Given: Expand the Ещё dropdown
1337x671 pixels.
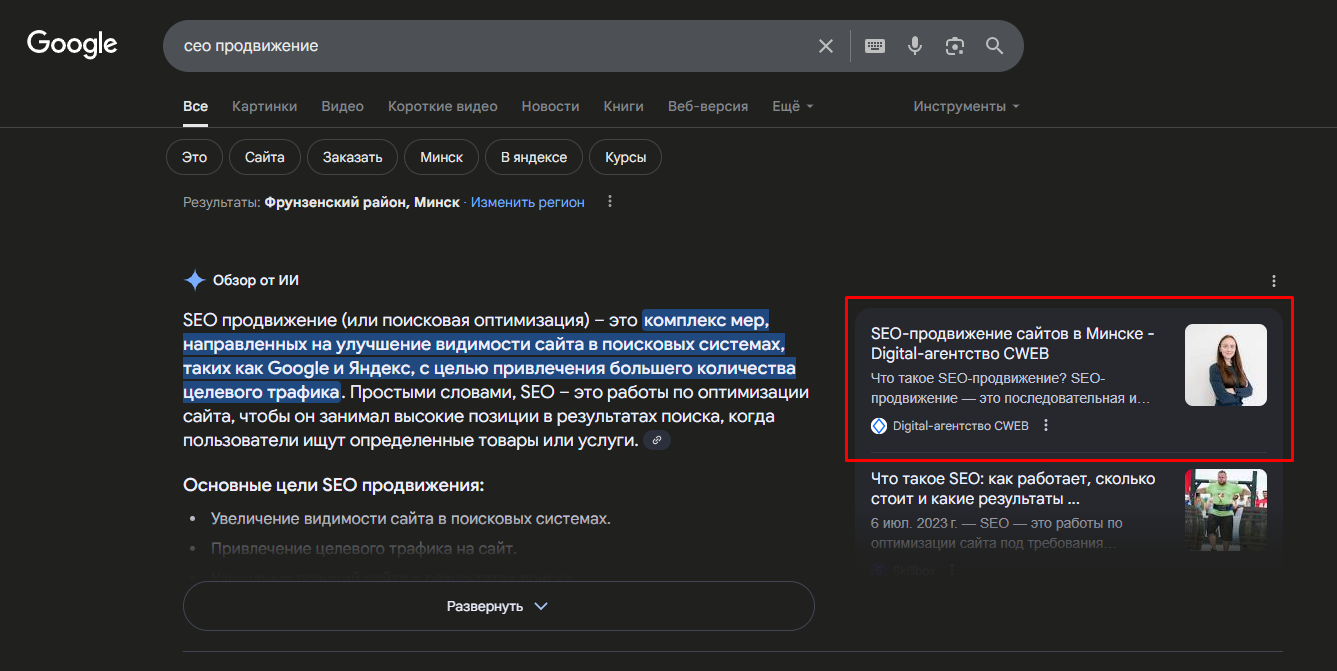Looking at the screenshot, I should point(793,106).
